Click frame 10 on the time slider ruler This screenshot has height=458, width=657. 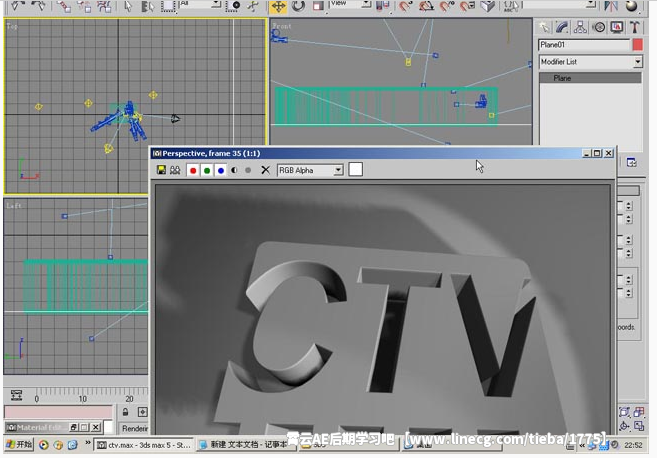(83, 398)
